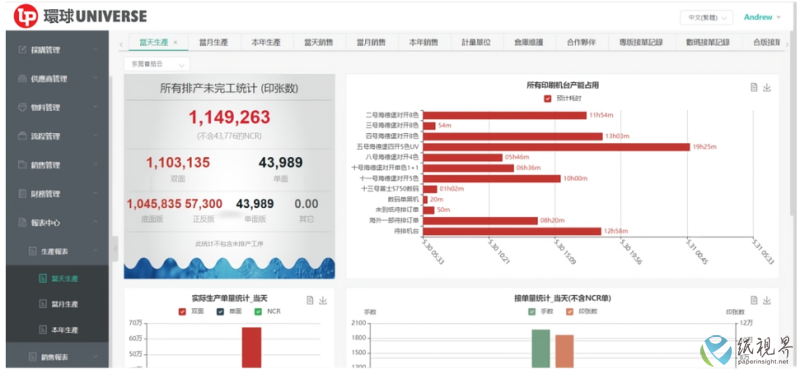Switch to the 當月生產 tab
This screenshot has height=369, width=800.
(213, 42)
